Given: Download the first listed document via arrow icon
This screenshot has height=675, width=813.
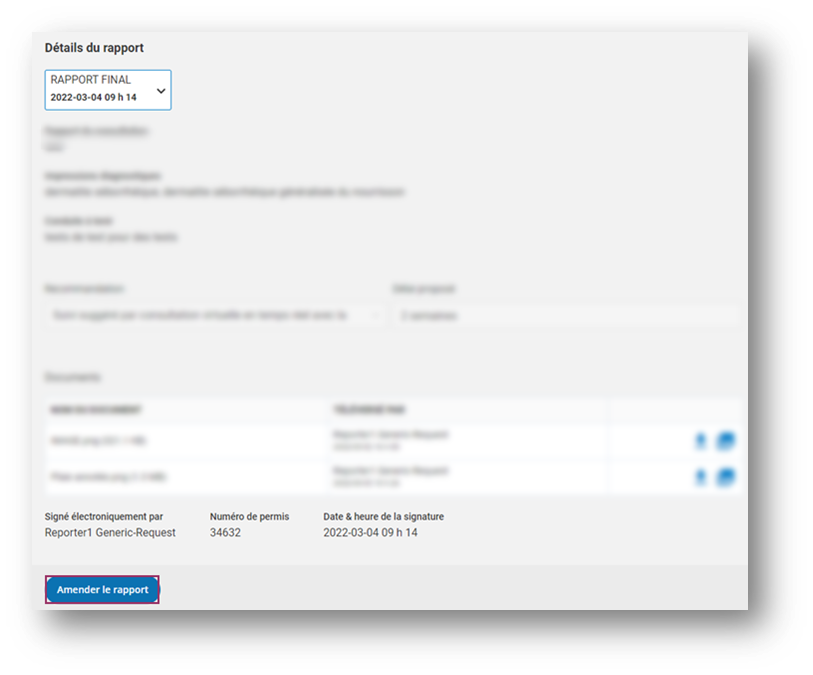Looking at the screenshot, I should (700, 441).
